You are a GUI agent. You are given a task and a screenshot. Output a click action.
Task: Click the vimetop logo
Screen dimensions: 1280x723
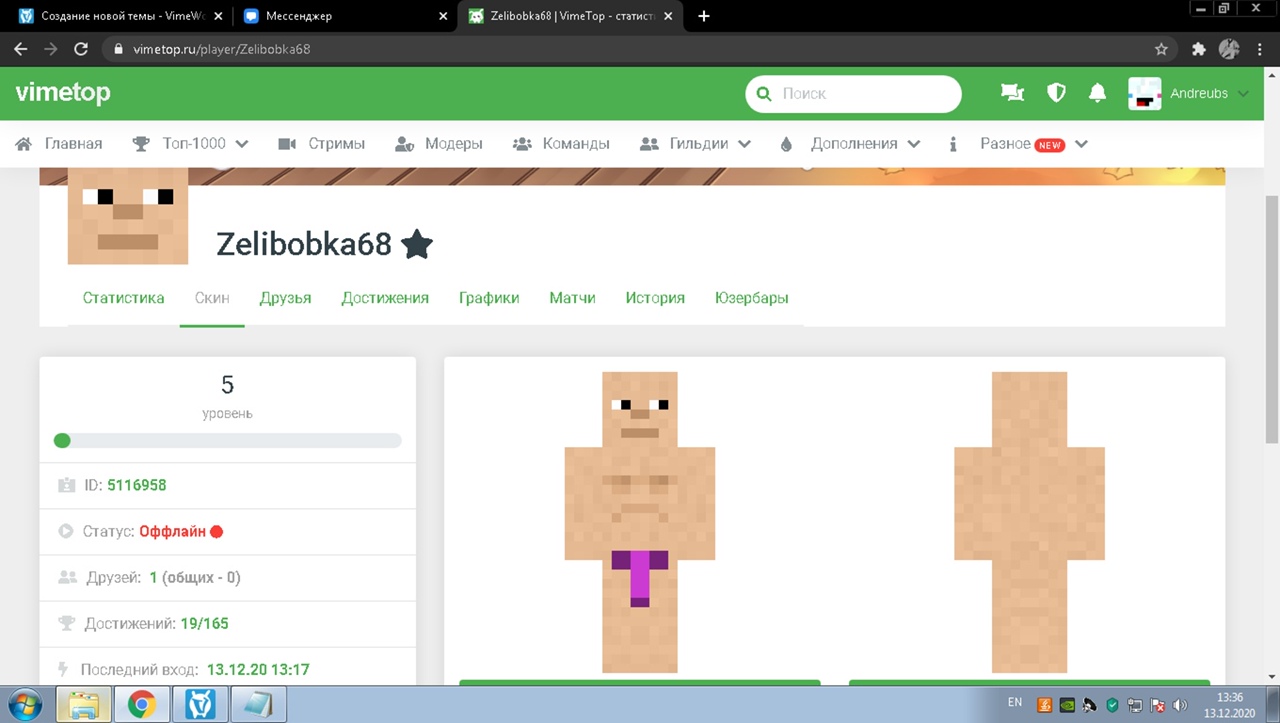pos(63,93)
